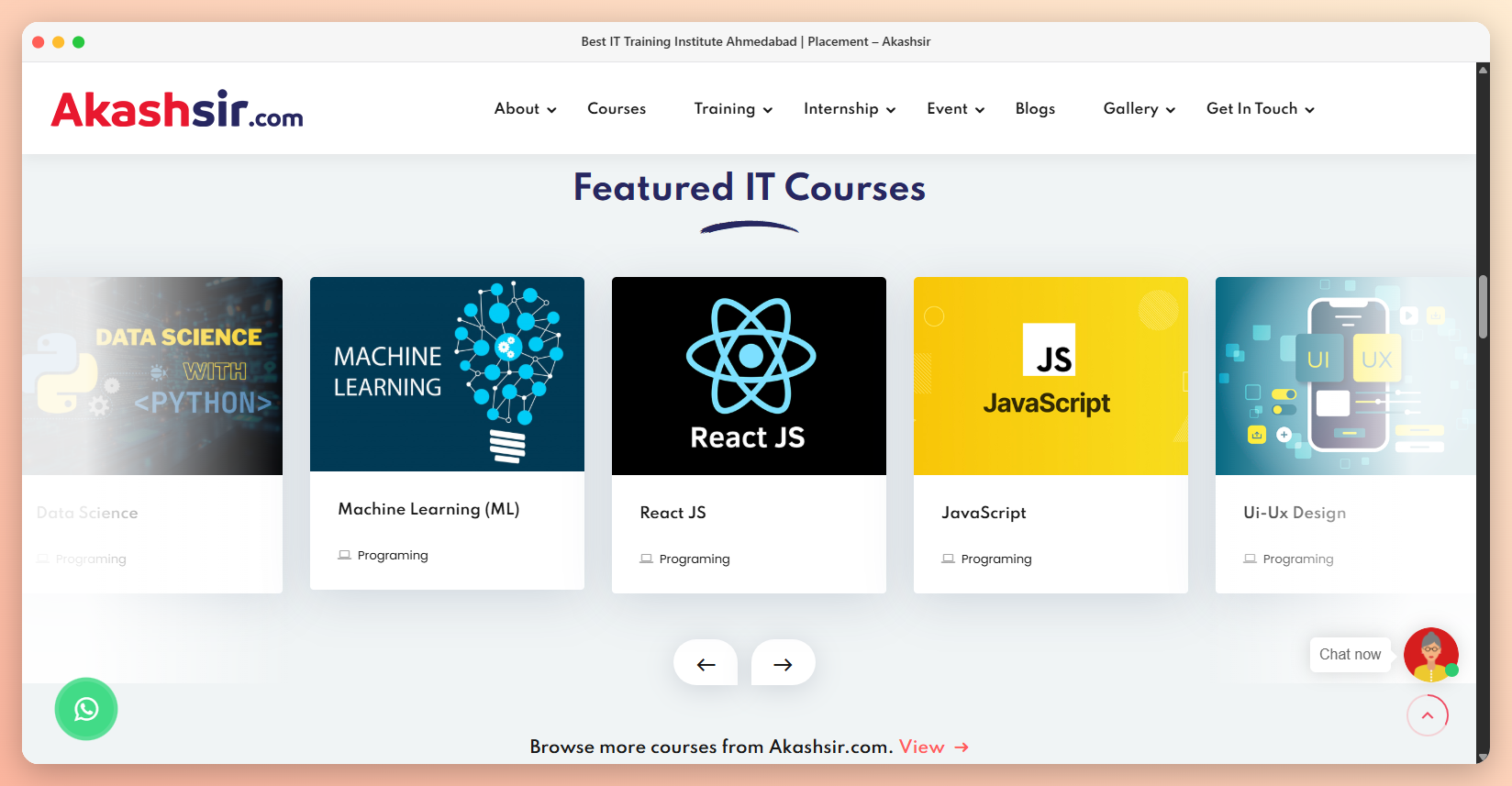
Task: Click the chat agent avatar icon
Action: tap(1431, 654)
